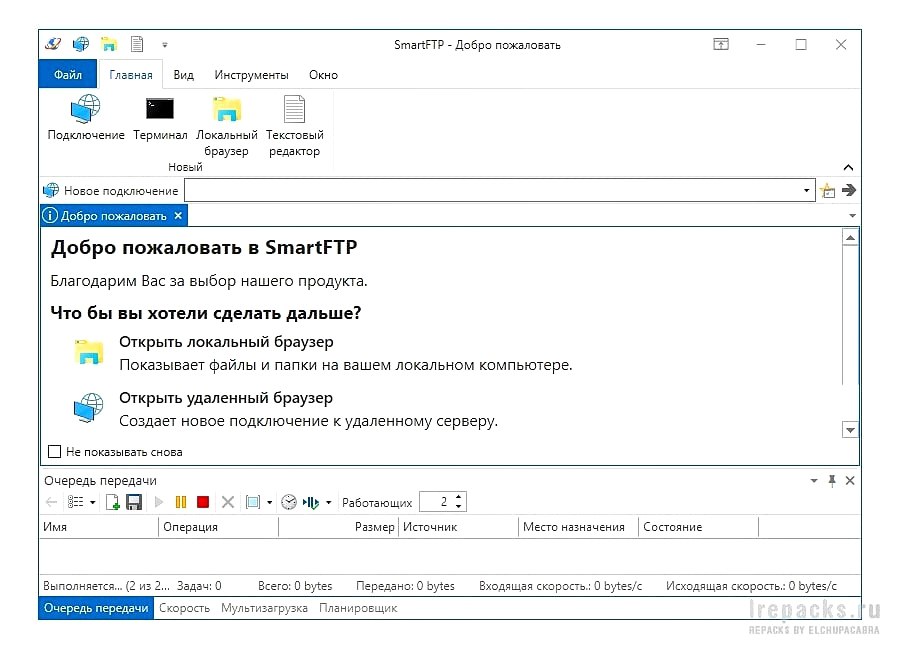
Task: Switch to the Планировщик bottom tab
Action: coord(358,608)
